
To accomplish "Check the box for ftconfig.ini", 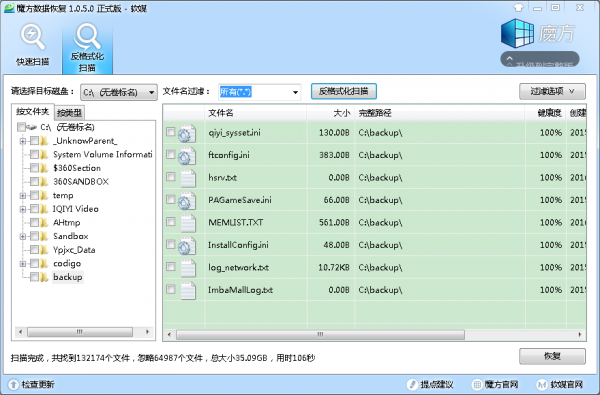I will point(171,154).
